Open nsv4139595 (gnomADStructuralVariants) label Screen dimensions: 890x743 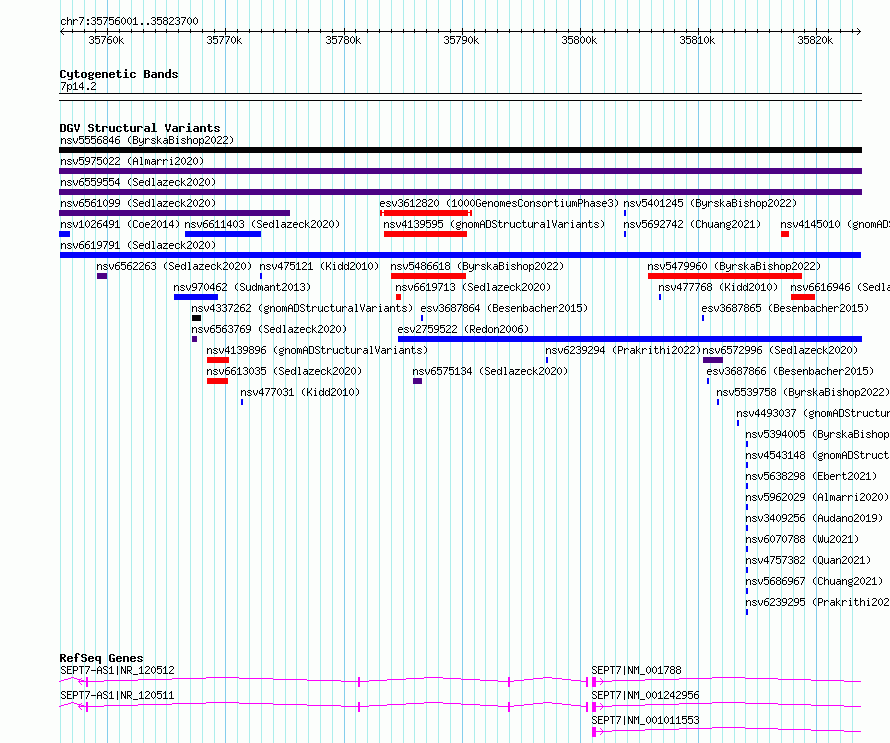(x=494, y=224)
